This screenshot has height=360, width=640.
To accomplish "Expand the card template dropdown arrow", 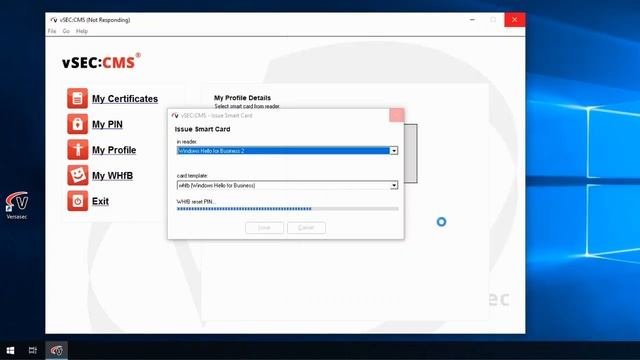I will [x=394, y=186].
